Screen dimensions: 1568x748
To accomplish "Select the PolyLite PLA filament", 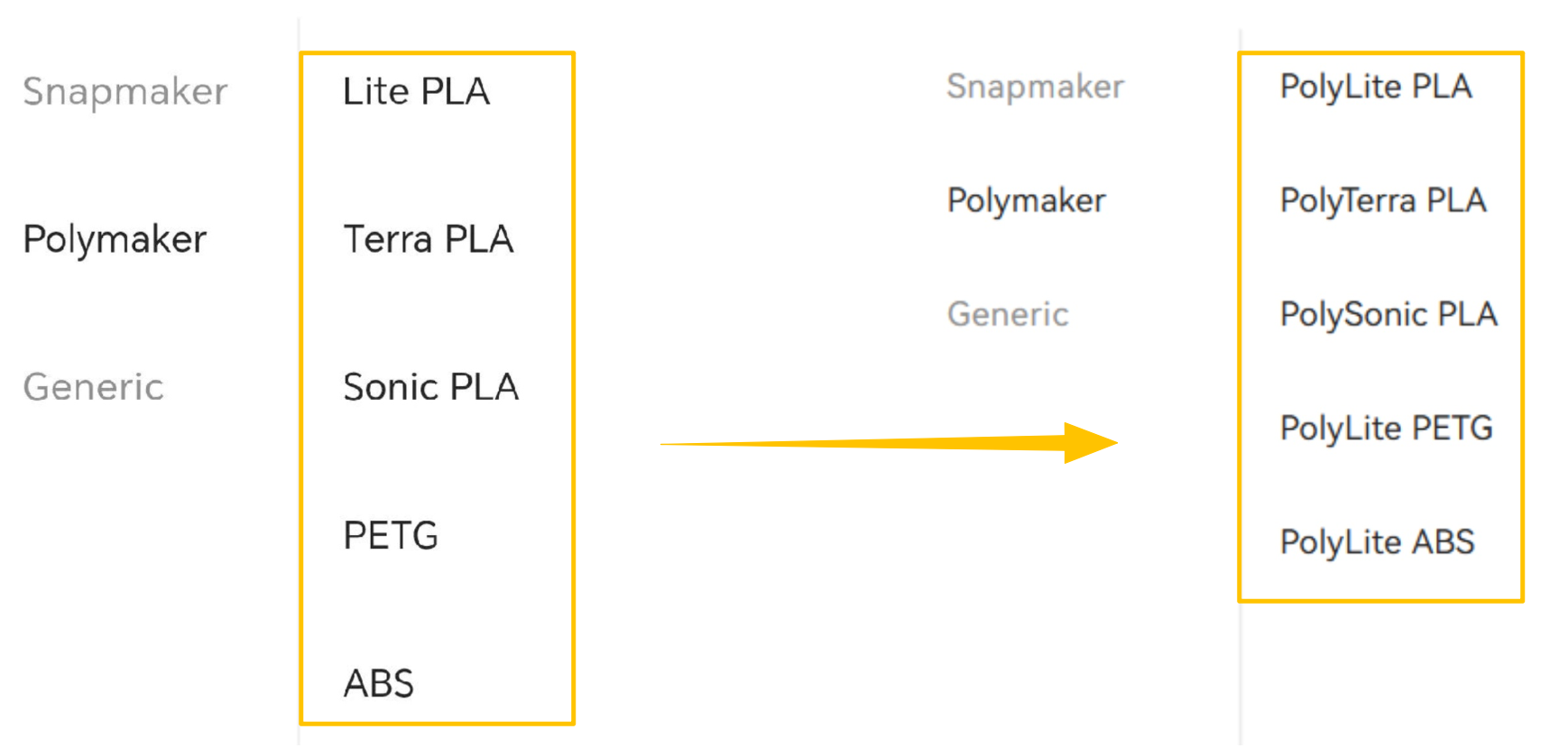I will coord(1376,87).
